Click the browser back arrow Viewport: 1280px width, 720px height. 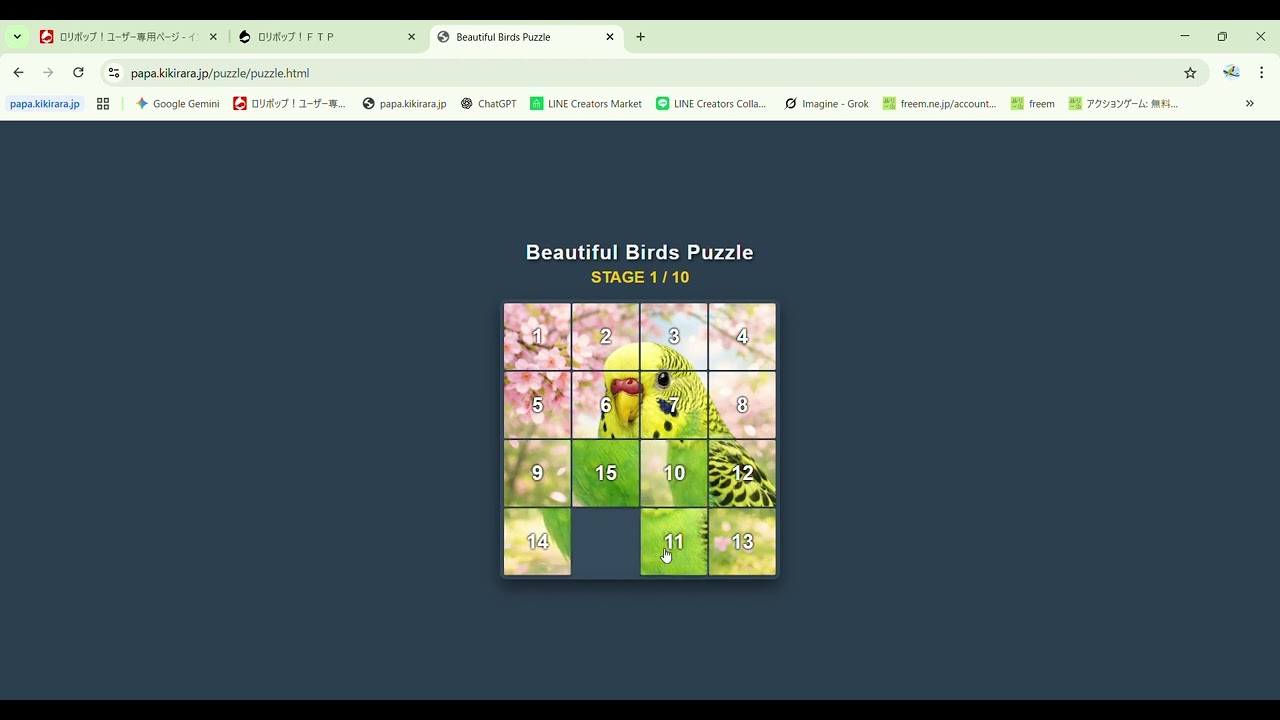[x=18, y=73]
